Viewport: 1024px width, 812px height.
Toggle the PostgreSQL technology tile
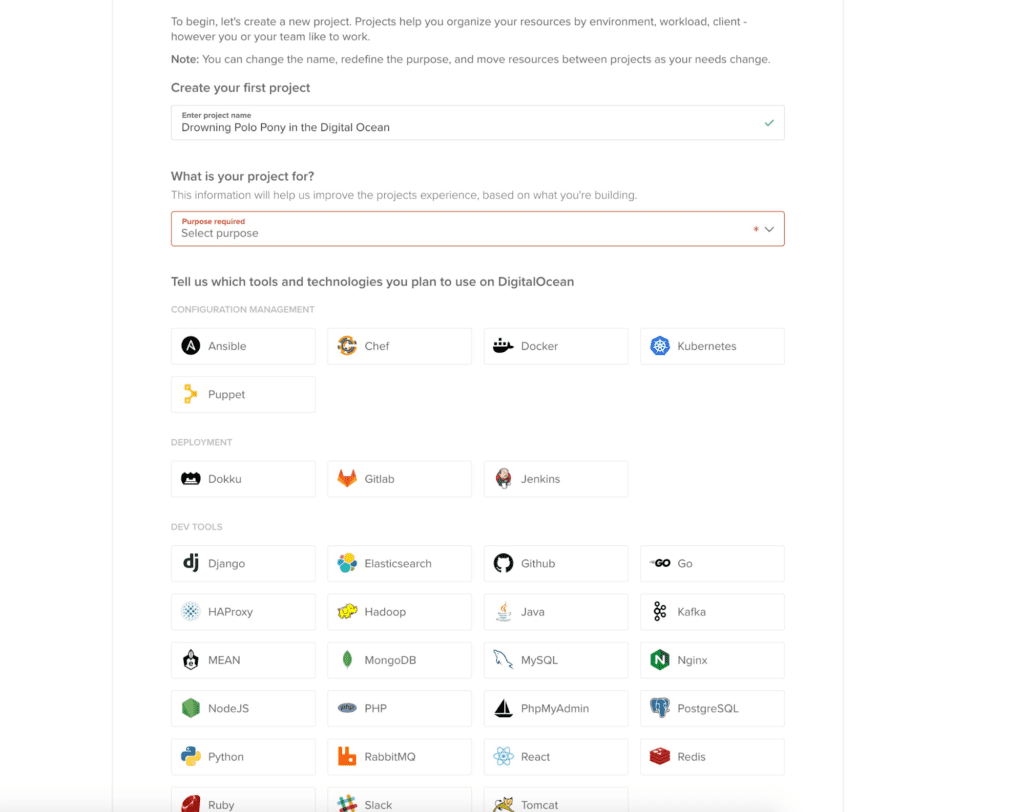[712, 708]
